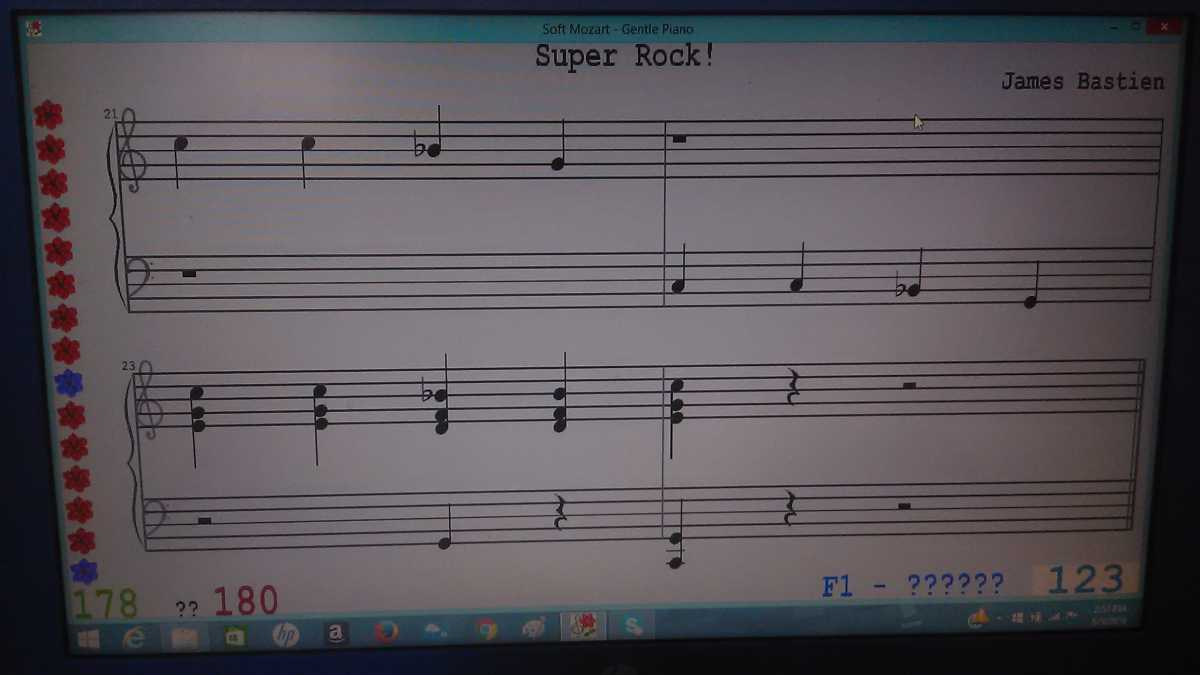Open File Explorer on the taskbar
The image size is (1200, 675).
184,637
